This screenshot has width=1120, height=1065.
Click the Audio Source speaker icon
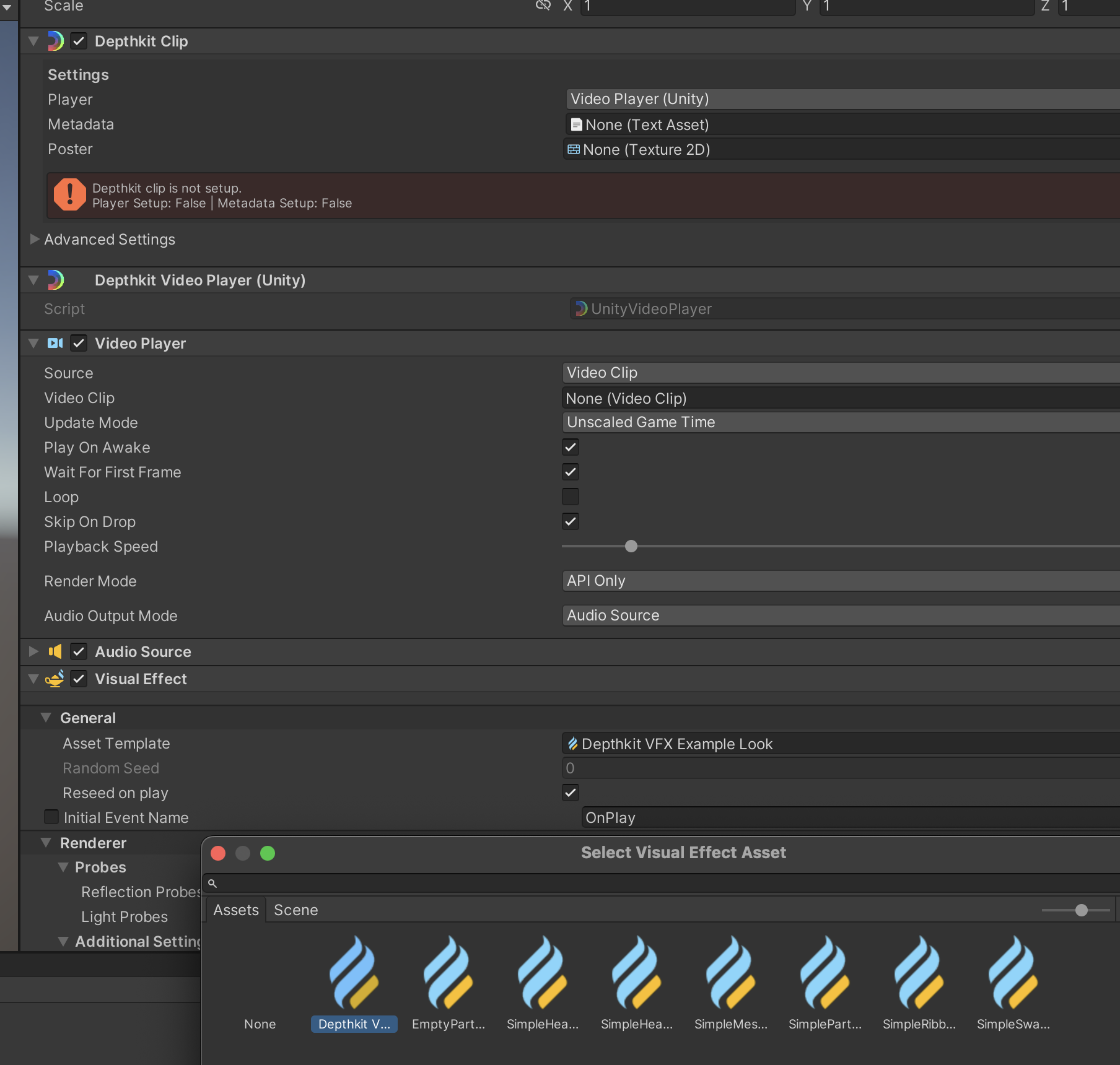pos(55,651)
